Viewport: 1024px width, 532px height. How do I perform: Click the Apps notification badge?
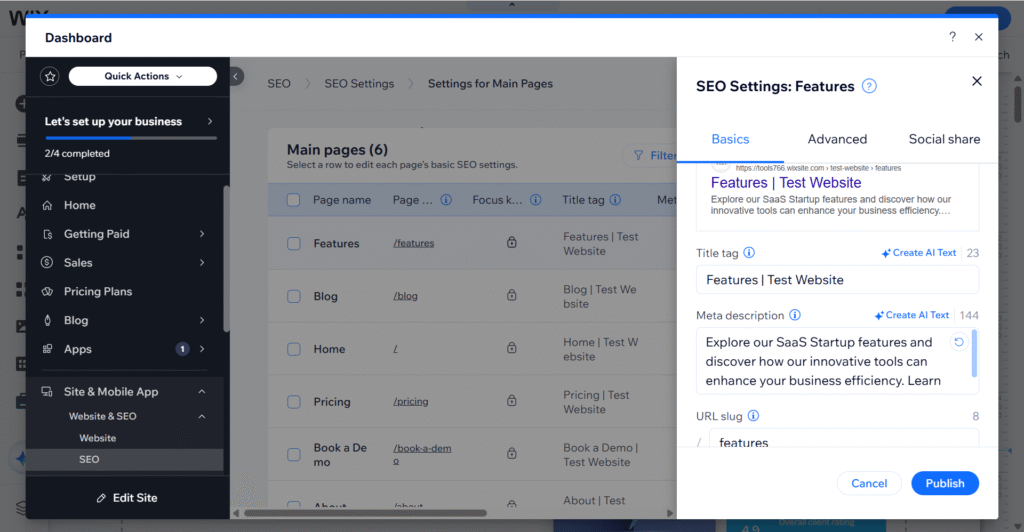click(x=182, y=349)
